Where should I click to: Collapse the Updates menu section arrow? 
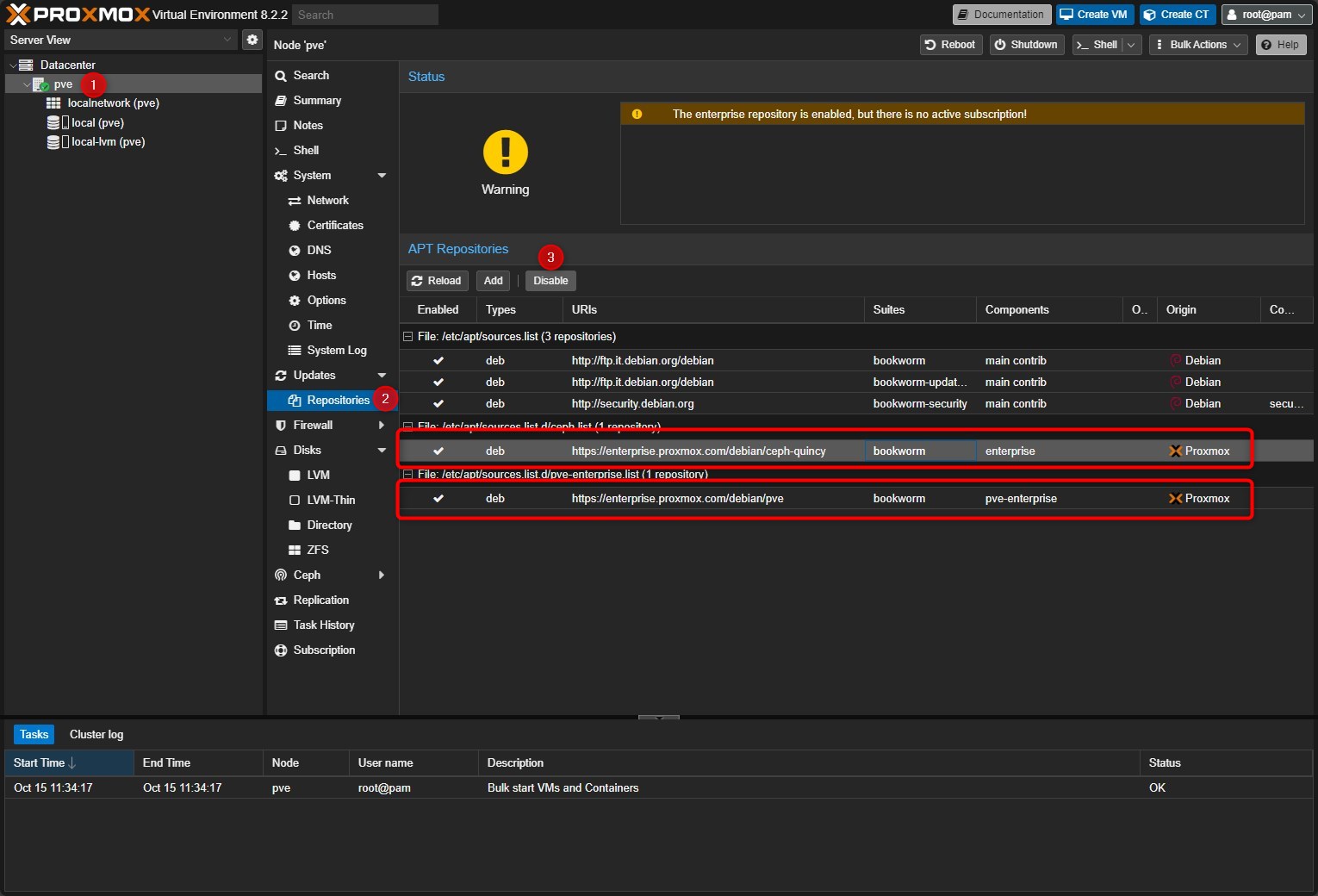tap(382, 376)
